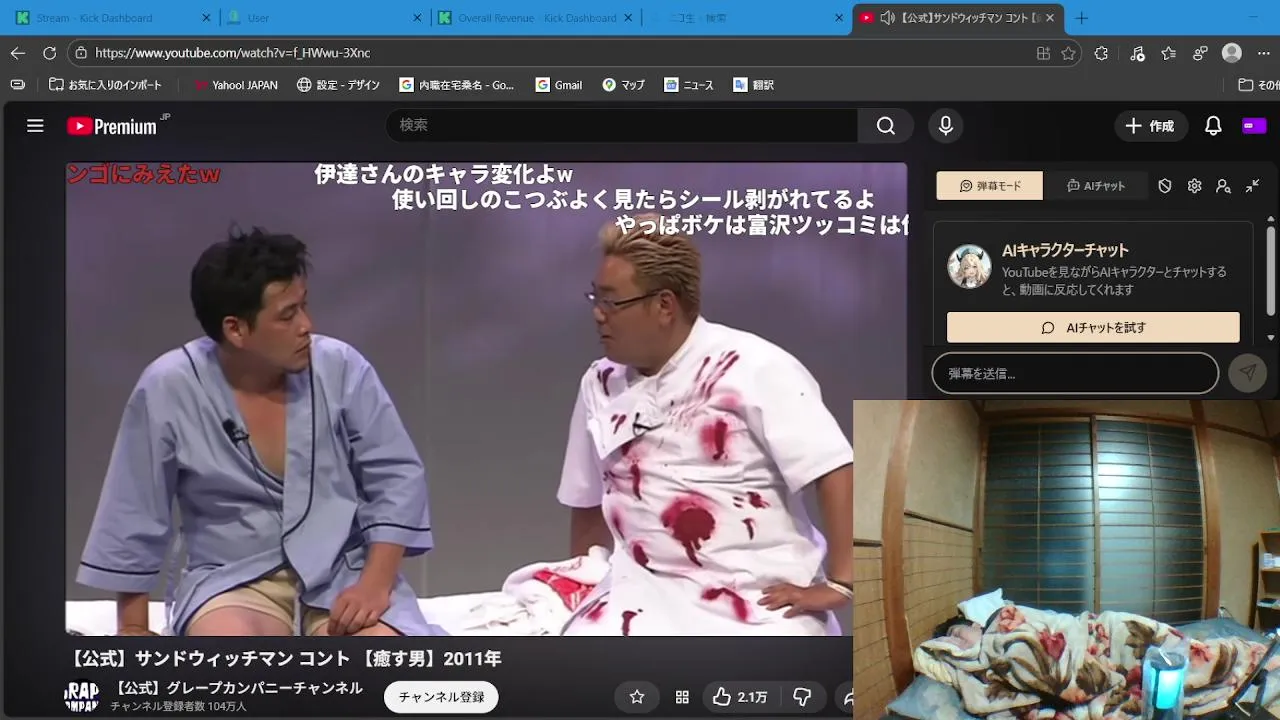
Task: Click the search magnifier button
Action: pyautogui.click(x=886, y=125)
